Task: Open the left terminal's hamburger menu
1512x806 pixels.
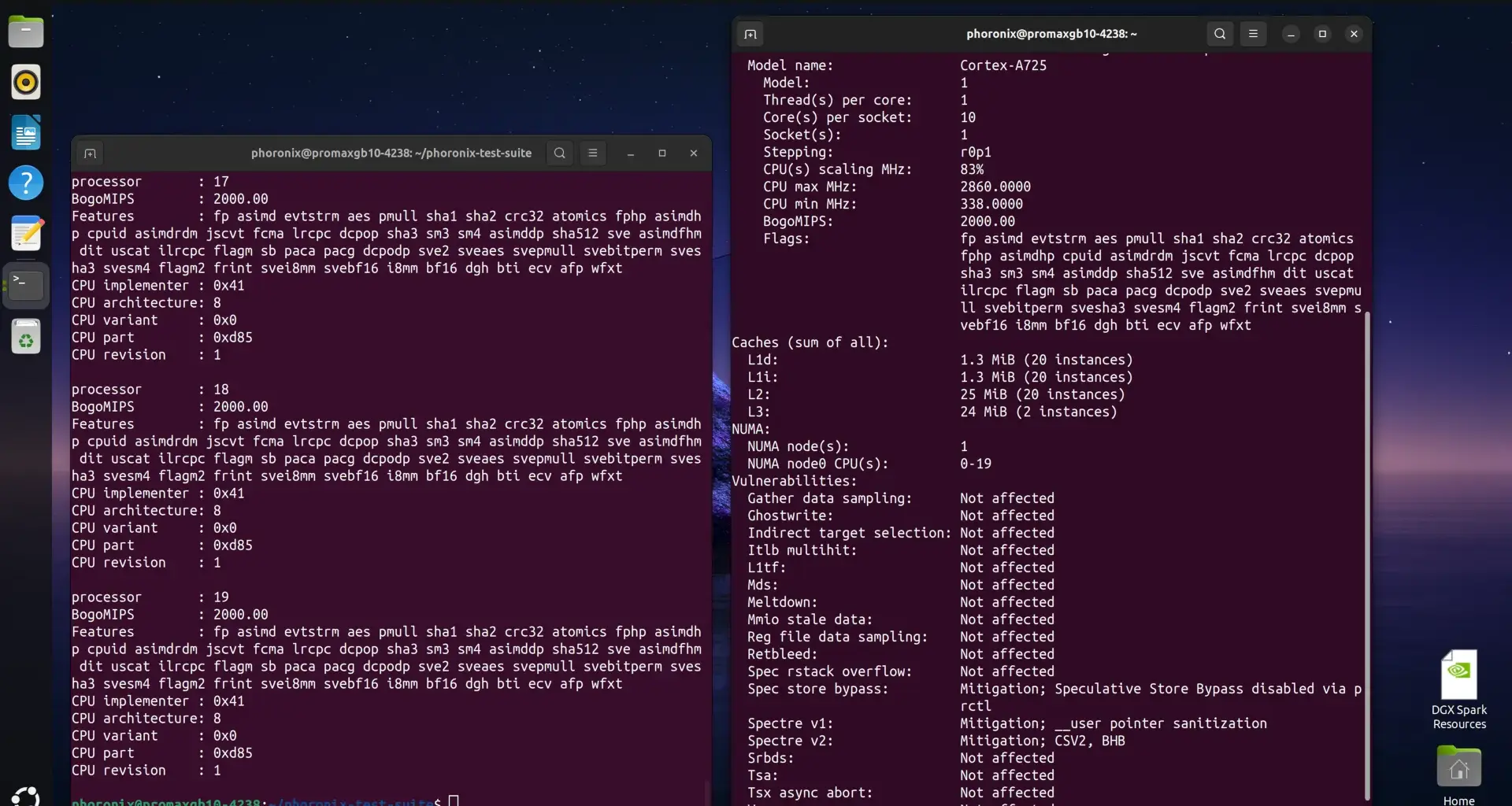Action: [x=593, y=153]
